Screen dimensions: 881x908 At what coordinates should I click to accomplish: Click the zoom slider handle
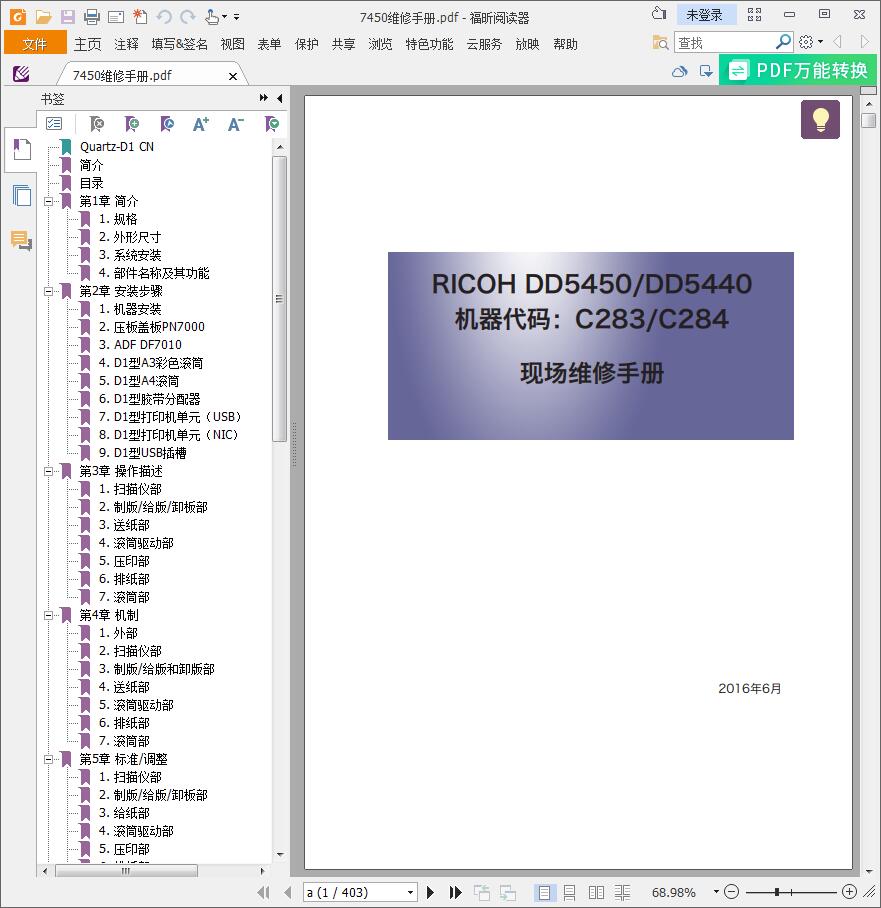pyautogui.click(x=777, y=892)
